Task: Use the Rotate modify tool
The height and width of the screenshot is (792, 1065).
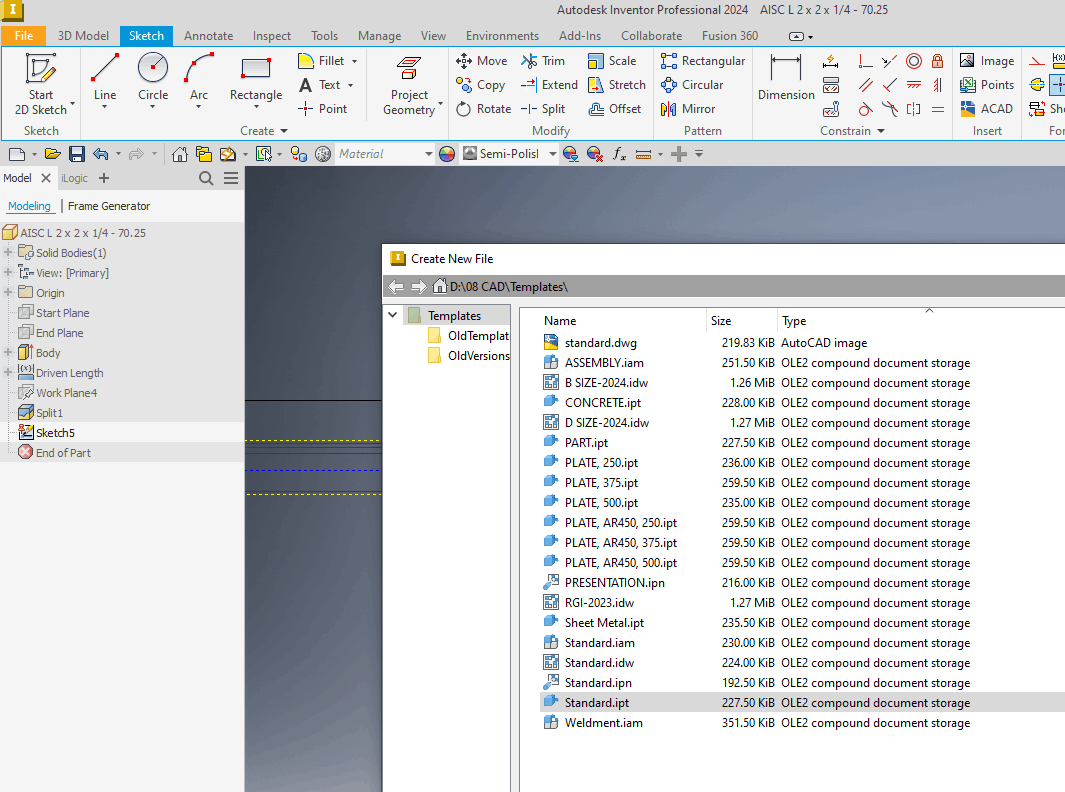Action: (x=483, y=109)
